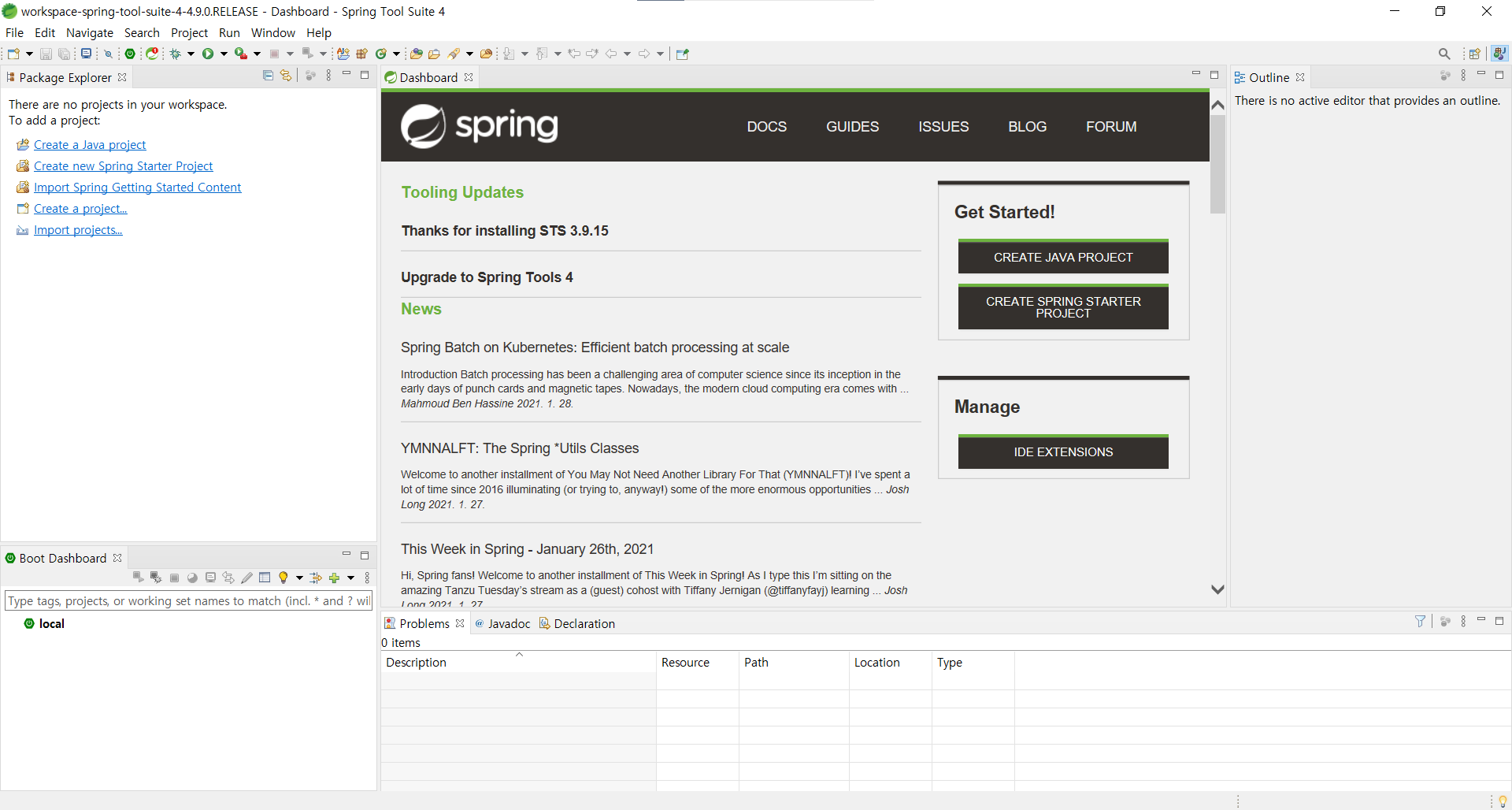Open the Spring Batch on Kubernetes article
Image resolution: width=1512 pixels, height=810 pixels.
(x=595, y=347)
